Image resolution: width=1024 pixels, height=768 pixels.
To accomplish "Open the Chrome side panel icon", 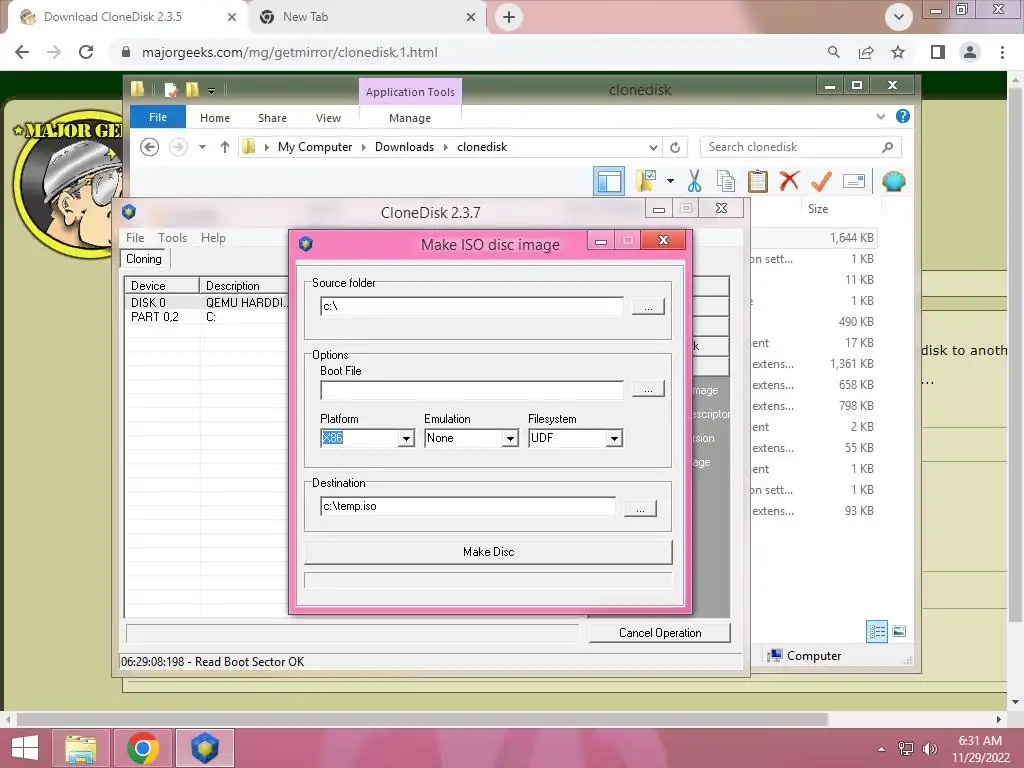I will [938, 52].
